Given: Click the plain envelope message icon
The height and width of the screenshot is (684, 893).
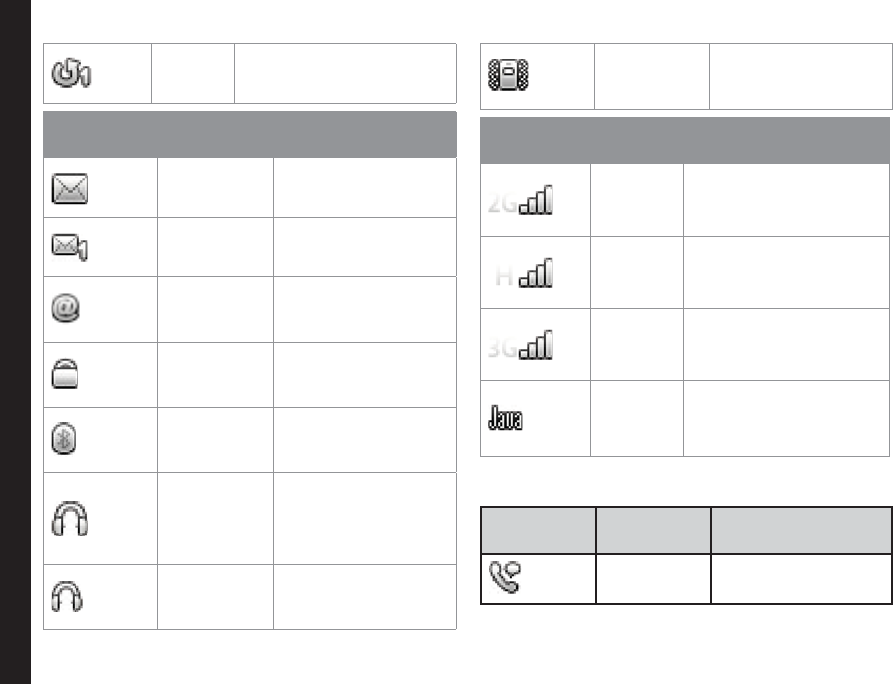Looking at the screenshot, I should [67, 188].
